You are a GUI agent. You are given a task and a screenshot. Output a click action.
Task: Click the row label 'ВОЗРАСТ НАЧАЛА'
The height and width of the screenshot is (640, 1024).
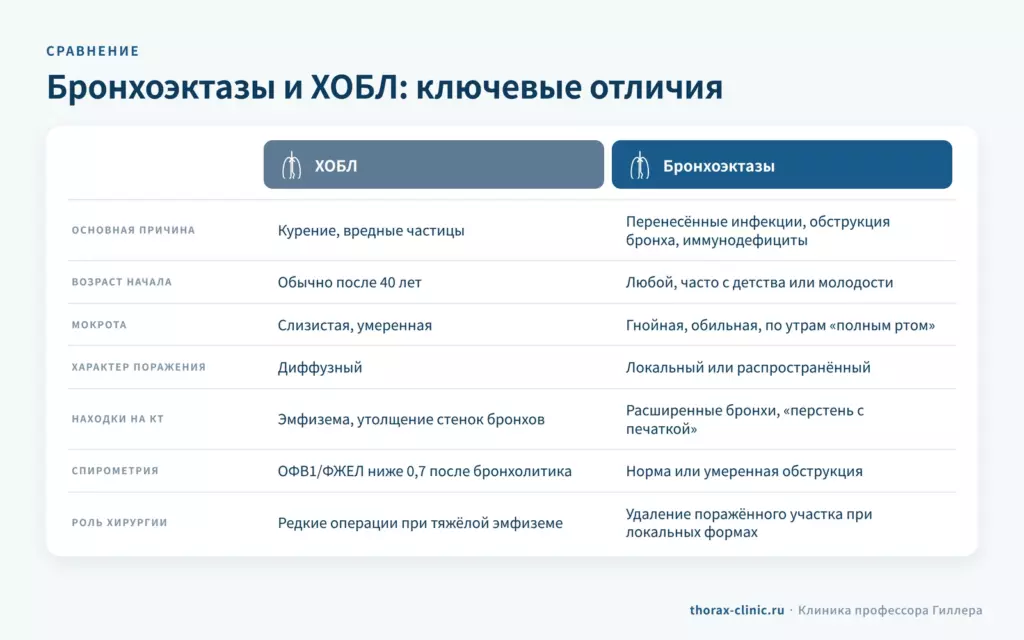click(x=121, y=282)
